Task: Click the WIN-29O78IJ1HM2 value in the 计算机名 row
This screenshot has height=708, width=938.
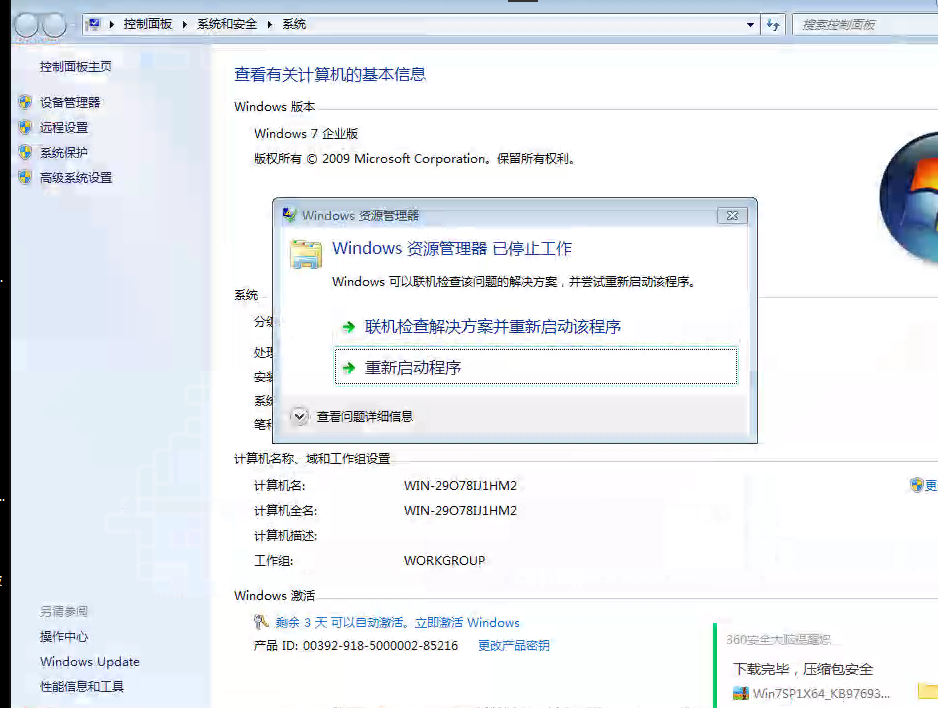Action: click(460, 486)
